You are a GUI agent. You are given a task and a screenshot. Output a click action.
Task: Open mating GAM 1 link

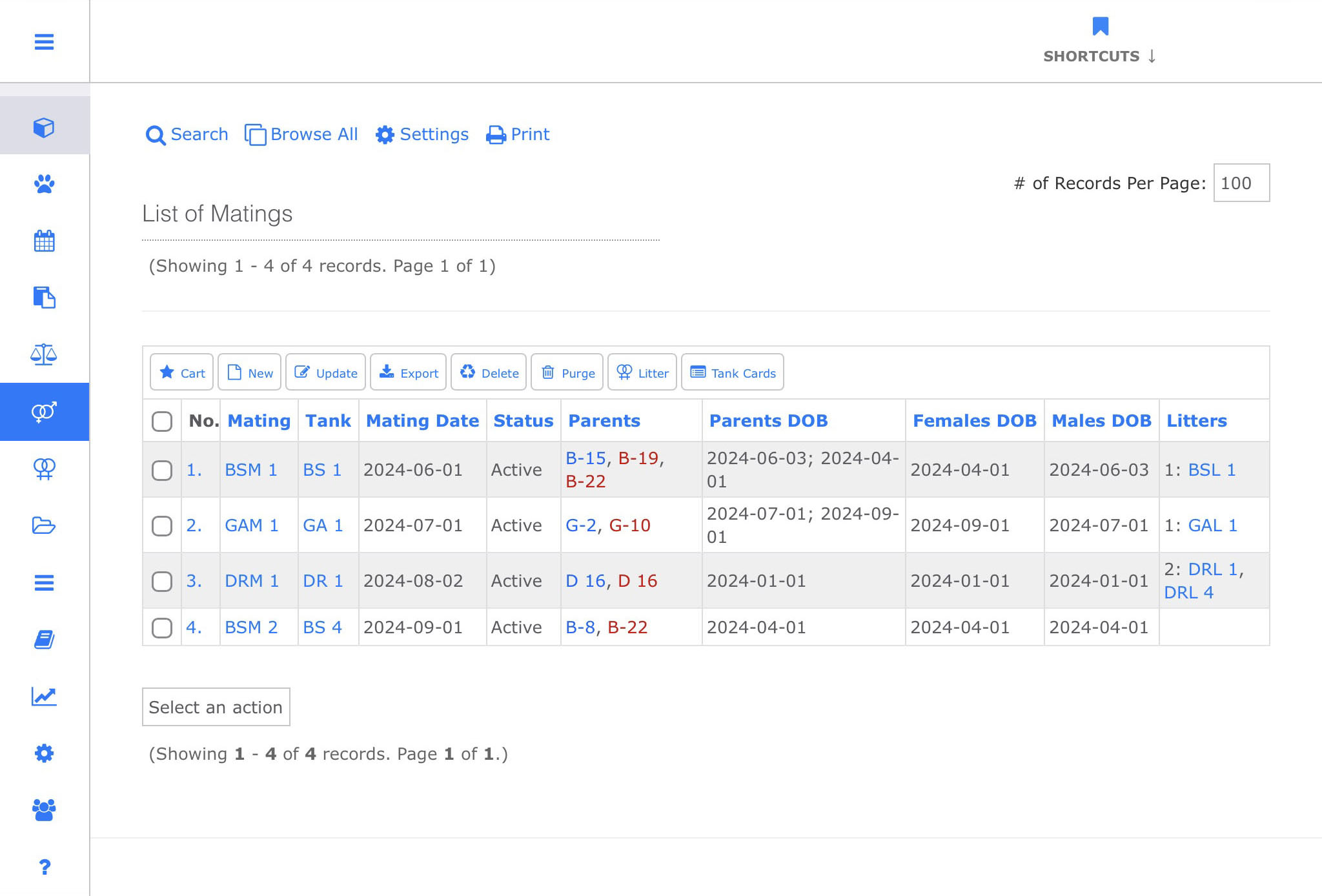pyautogui.click(x=252, y=525)
